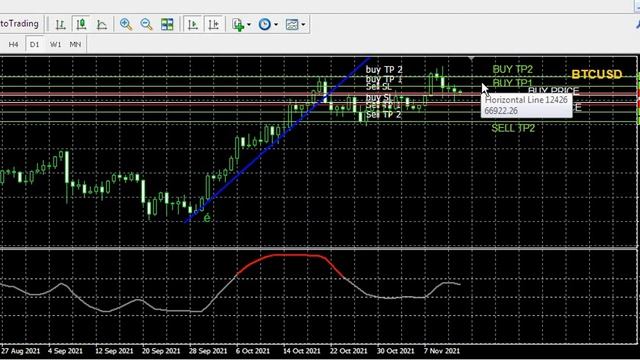Viewport: 640px width, 360px height.
Task: Click the green 'é' arrow mark near the trendline start
Action: tap(207, 218)
